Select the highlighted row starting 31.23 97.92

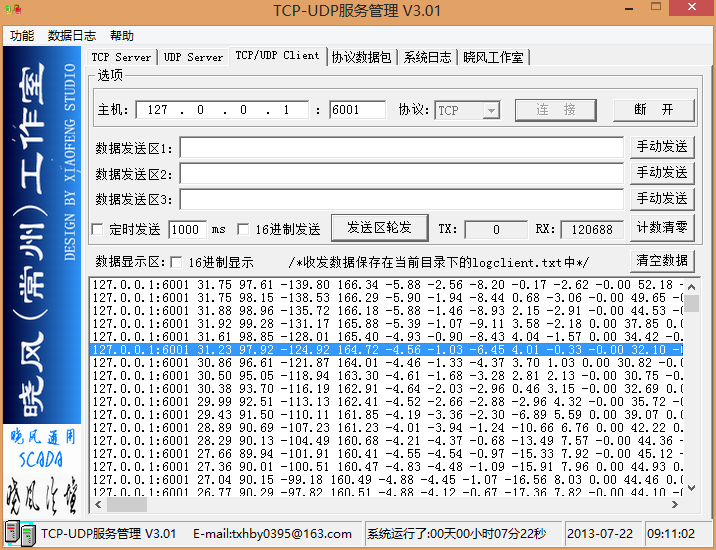point(386,349)
